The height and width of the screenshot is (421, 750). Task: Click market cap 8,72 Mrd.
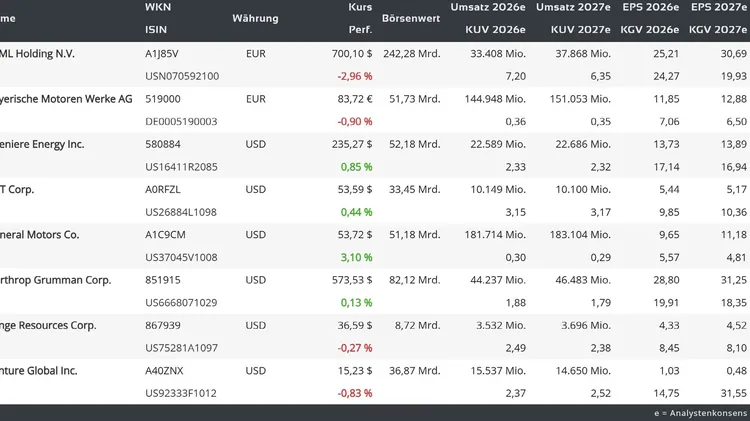[x=418, y=325]
